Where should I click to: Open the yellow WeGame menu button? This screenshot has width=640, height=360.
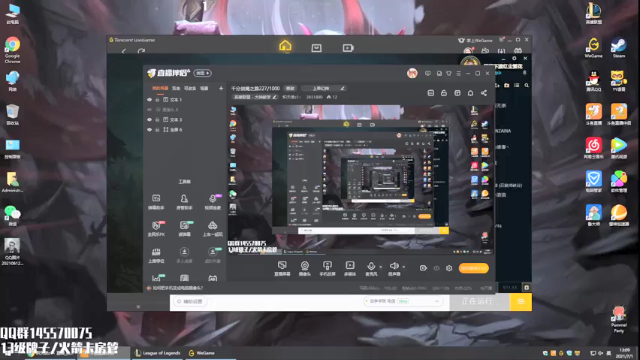tap(521, 302)
